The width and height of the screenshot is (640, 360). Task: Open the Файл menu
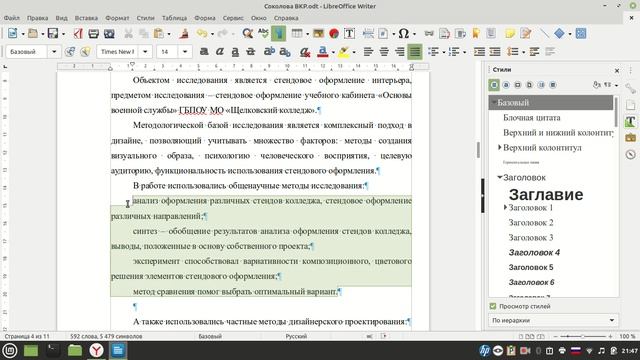tap(11, 18)
